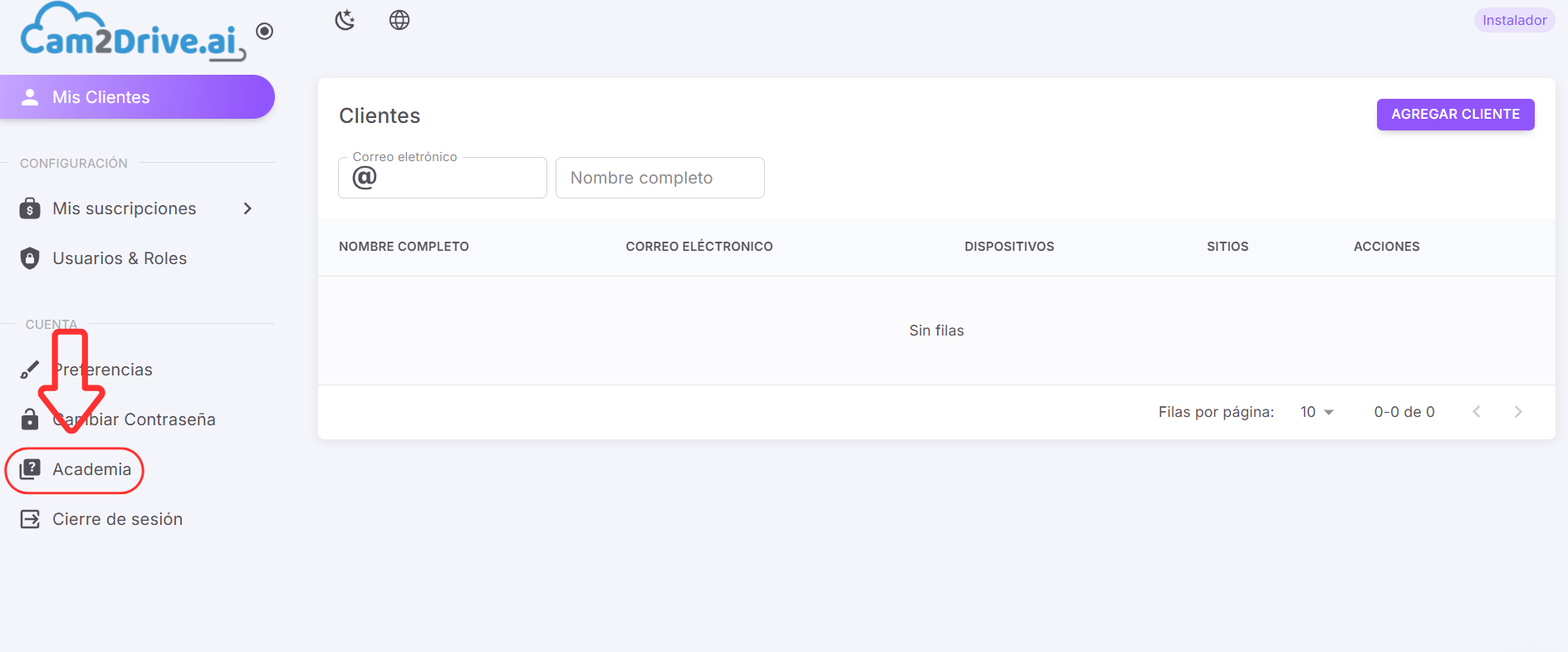1568x652 pixels.
Task: Focus the Nombre completo filter field
Action: pos(660,178)
